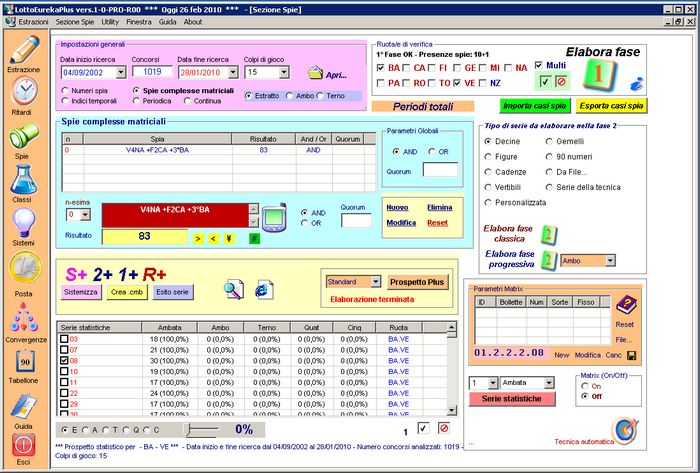Open the Standard prospetto dropdown
Viewport: 700px width, 473px height.
[376, 282]
